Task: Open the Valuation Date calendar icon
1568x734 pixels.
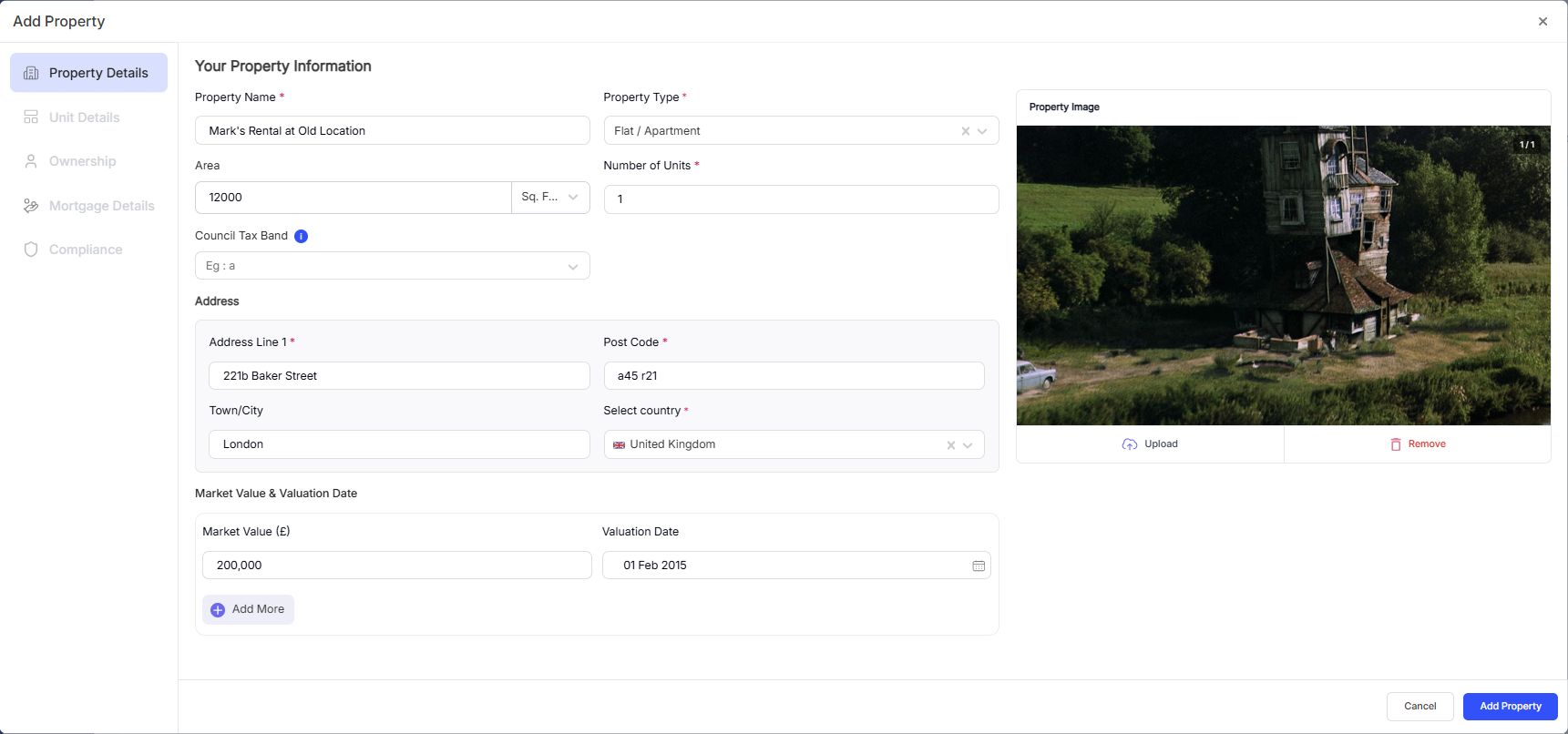Action: [x=979, y=566]
